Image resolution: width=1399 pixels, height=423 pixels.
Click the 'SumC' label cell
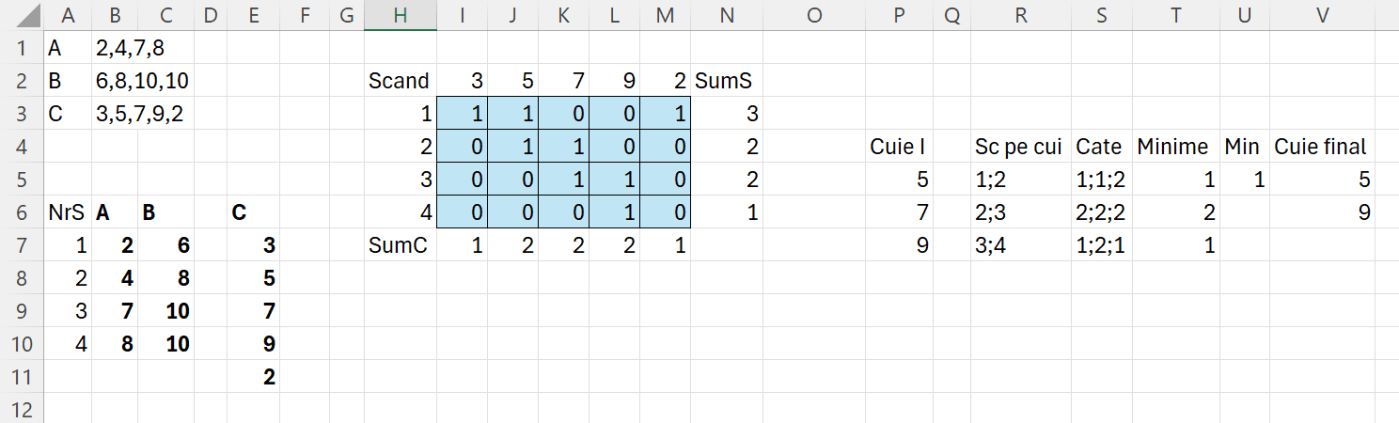pyautogui.click(x=400, y=245)
